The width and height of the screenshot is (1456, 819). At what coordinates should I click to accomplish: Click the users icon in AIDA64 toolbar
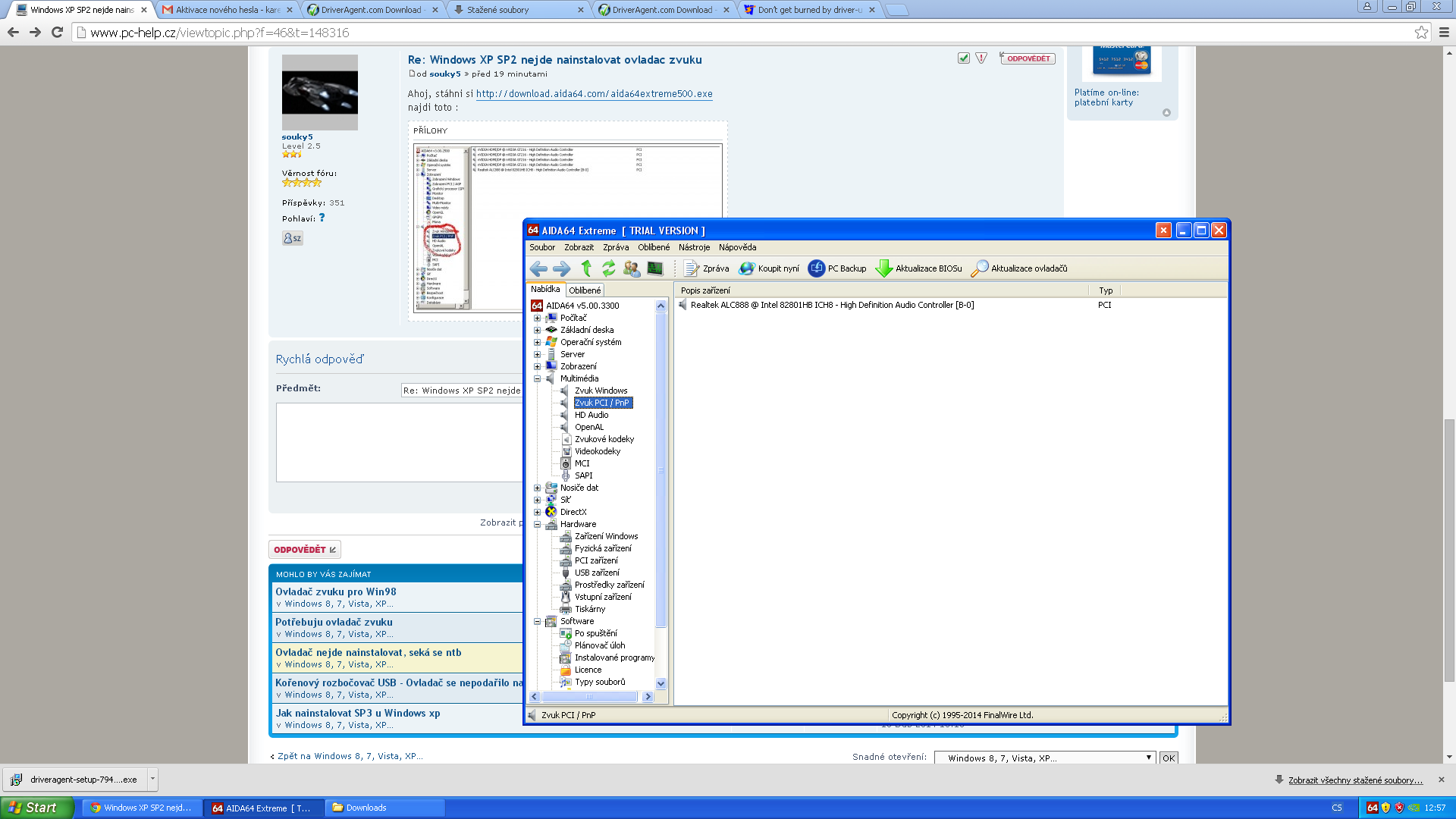tap(632, 268)
